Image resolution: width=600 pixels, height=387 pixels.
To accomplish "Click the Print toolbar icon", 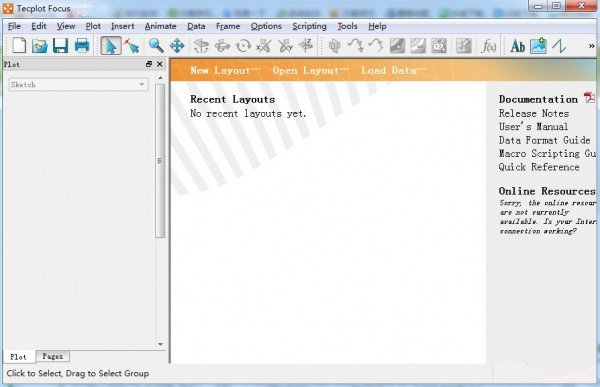I will coord(82,46).
